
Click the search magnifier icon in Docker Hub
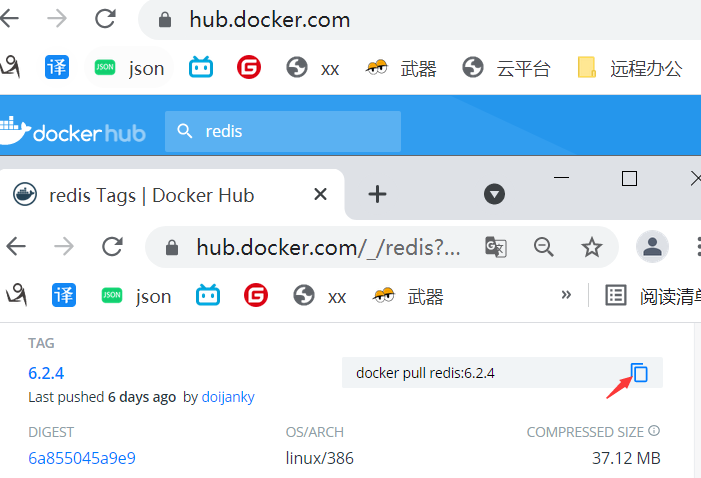tap(185, 131)
